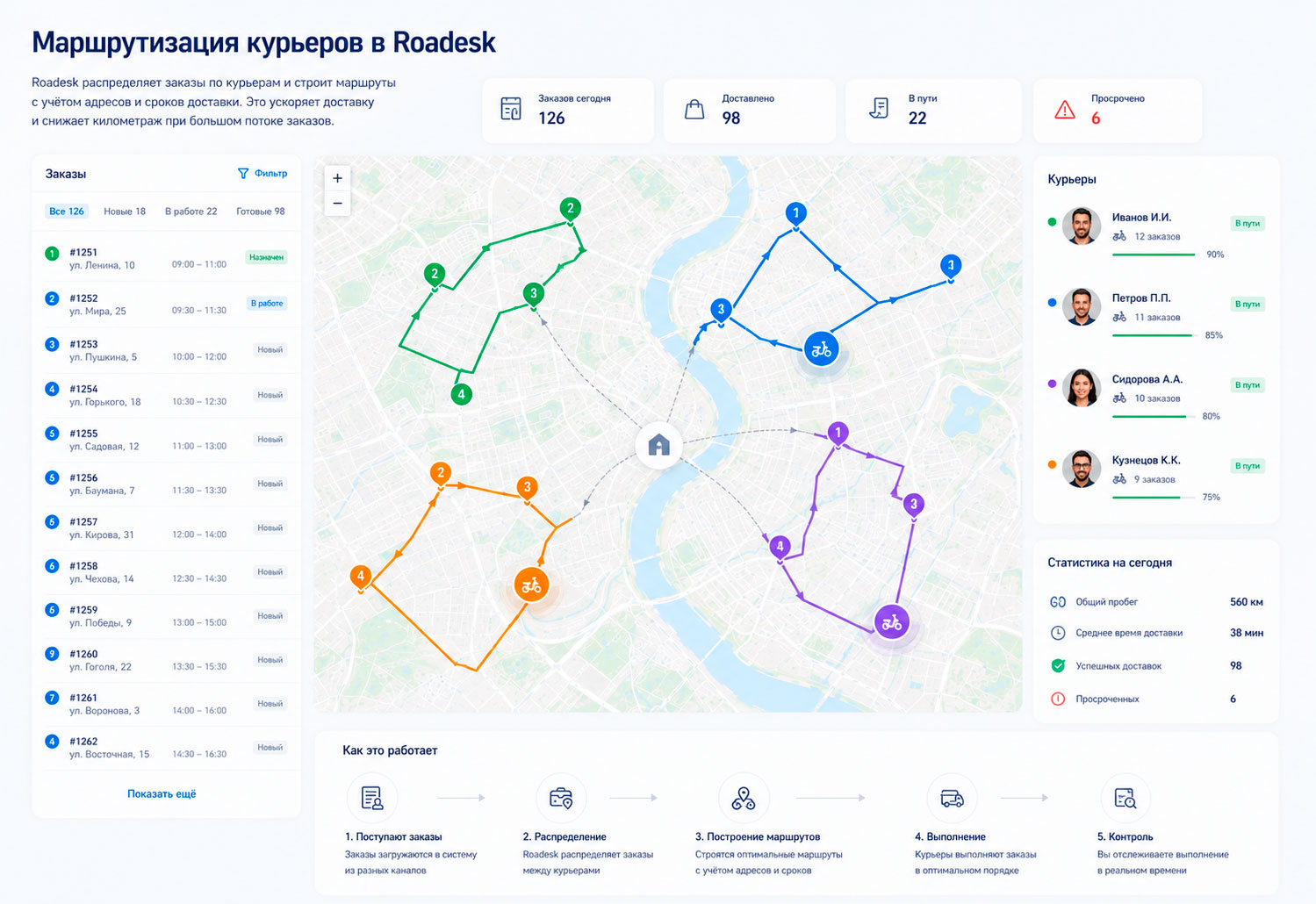
Task: Click Петров П.П. 85% progress bar
Action: click(x=1154, y=335)
